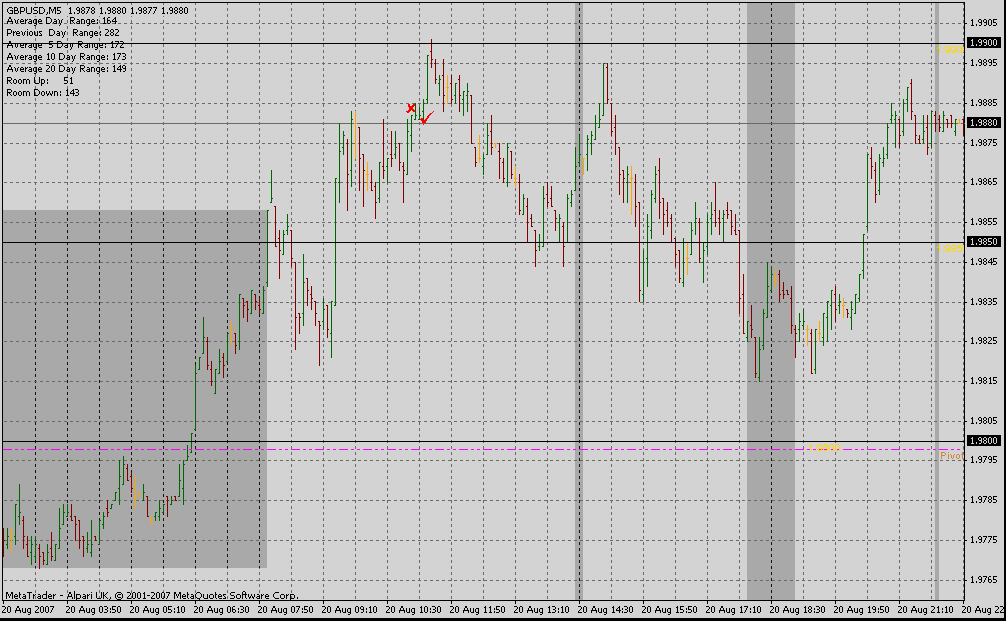Click the red X marker on chart
The width and height of the screenshot is (1006, 621).
click(x=410, y=108)
